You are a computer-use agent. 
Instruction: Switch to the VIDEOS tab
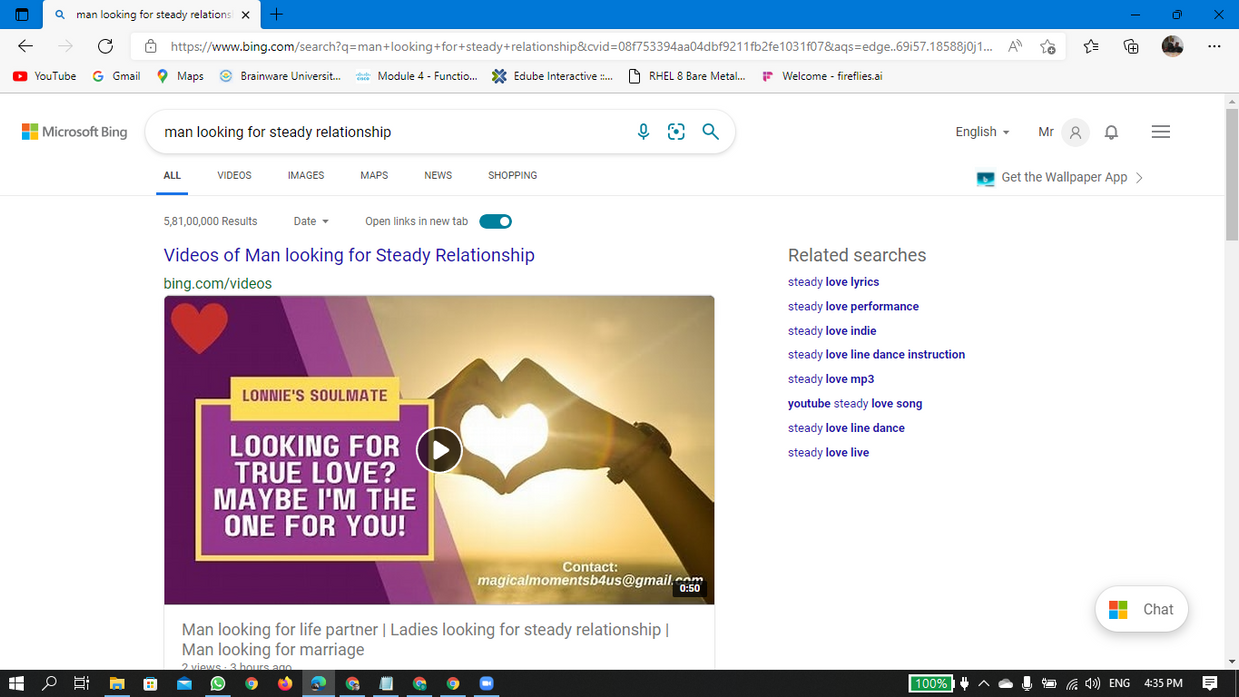click(x=234, y=175)
